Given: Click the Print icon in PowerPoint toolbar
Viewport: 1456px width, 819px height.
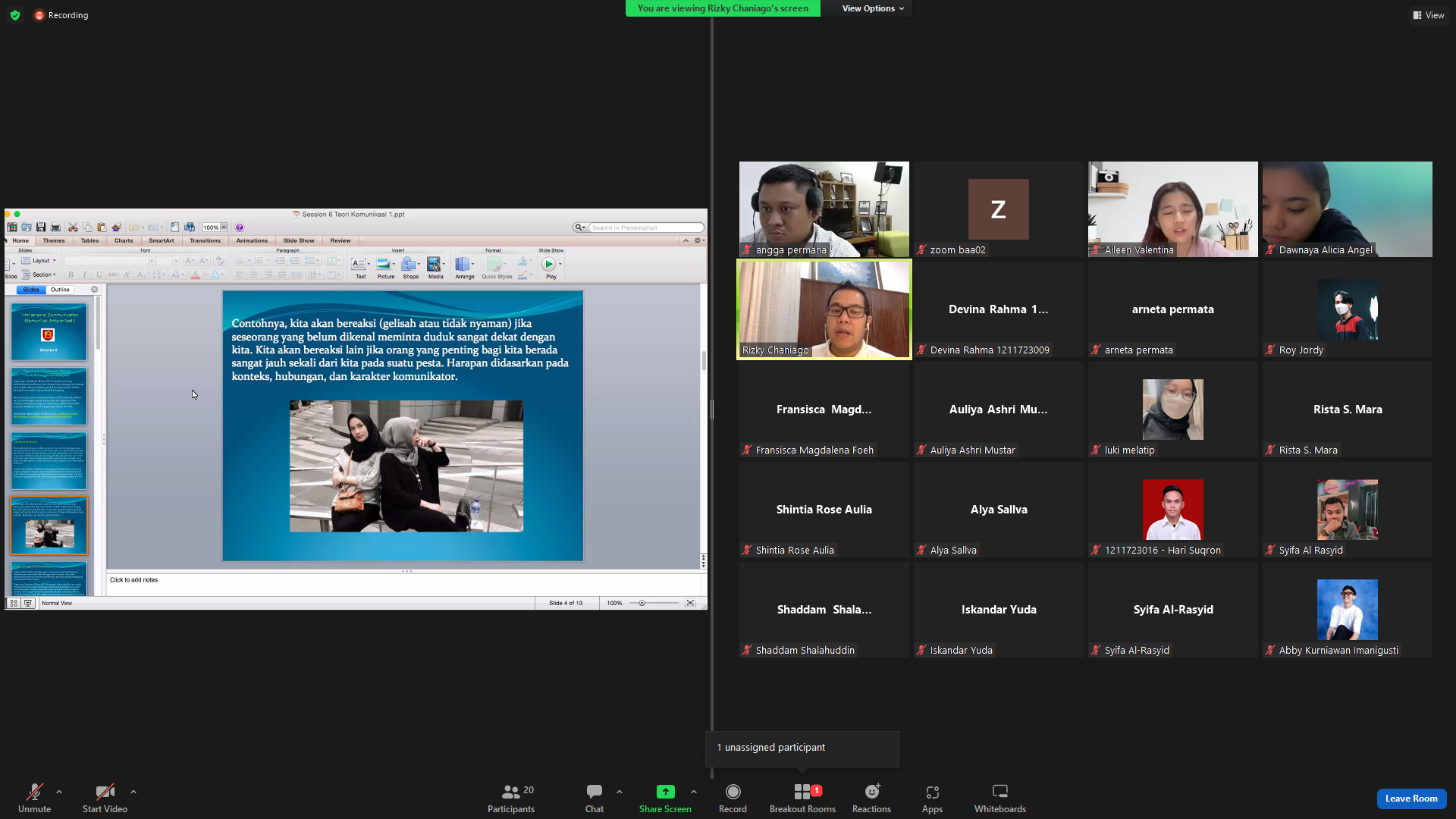Looking at the screenshot, I should pos(55,227).
